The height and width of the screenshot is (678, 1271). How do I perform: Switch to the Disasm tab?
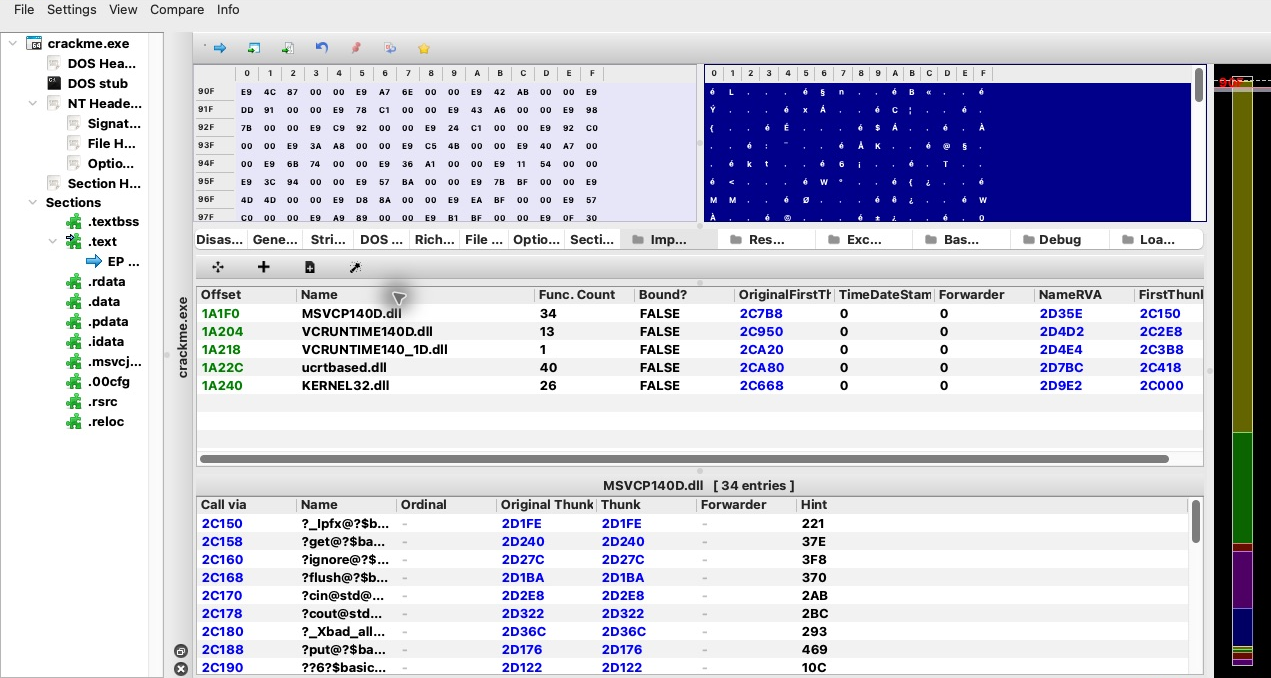[x=219, y=239]
